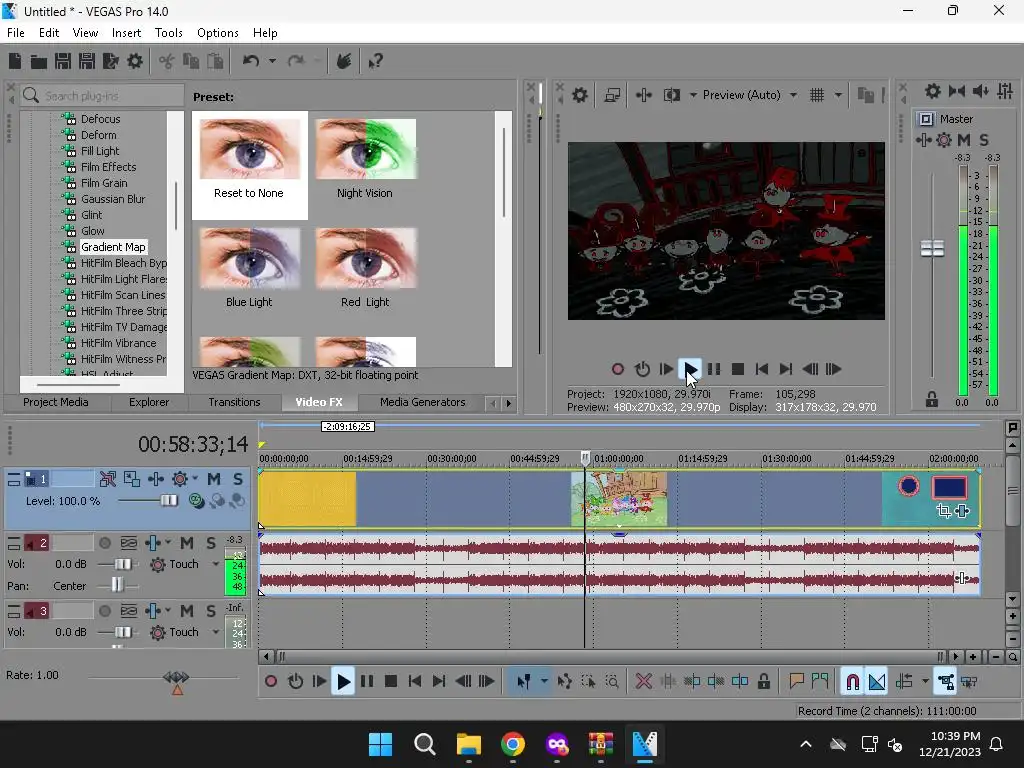Image resolution: width=1024 pixels, height=768 pixels.
Task: Click Stop in timeline transport bar
Action: point(391,682)
